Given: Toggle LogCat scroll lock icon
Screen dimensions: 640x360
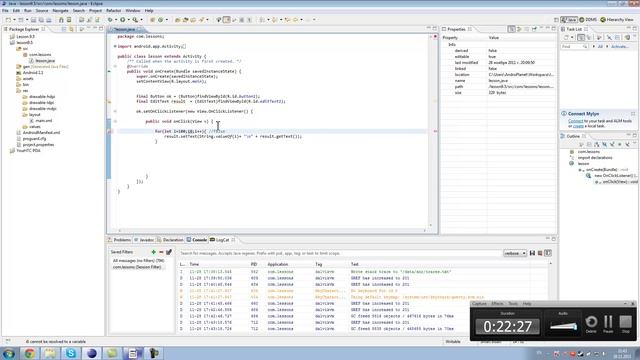Looking at the screenshot, I should [x=548, y=253].
